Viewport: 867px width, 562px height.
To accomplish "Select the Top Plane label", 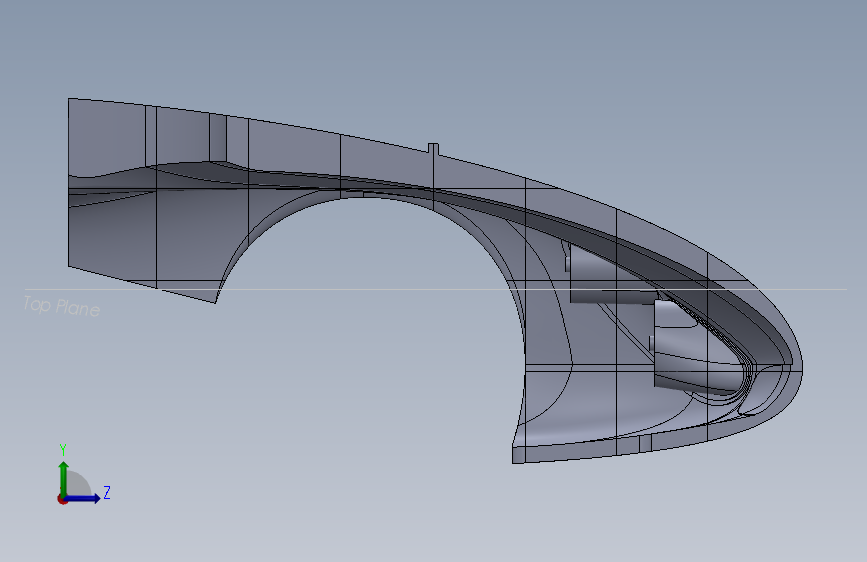I will (61, 306).
